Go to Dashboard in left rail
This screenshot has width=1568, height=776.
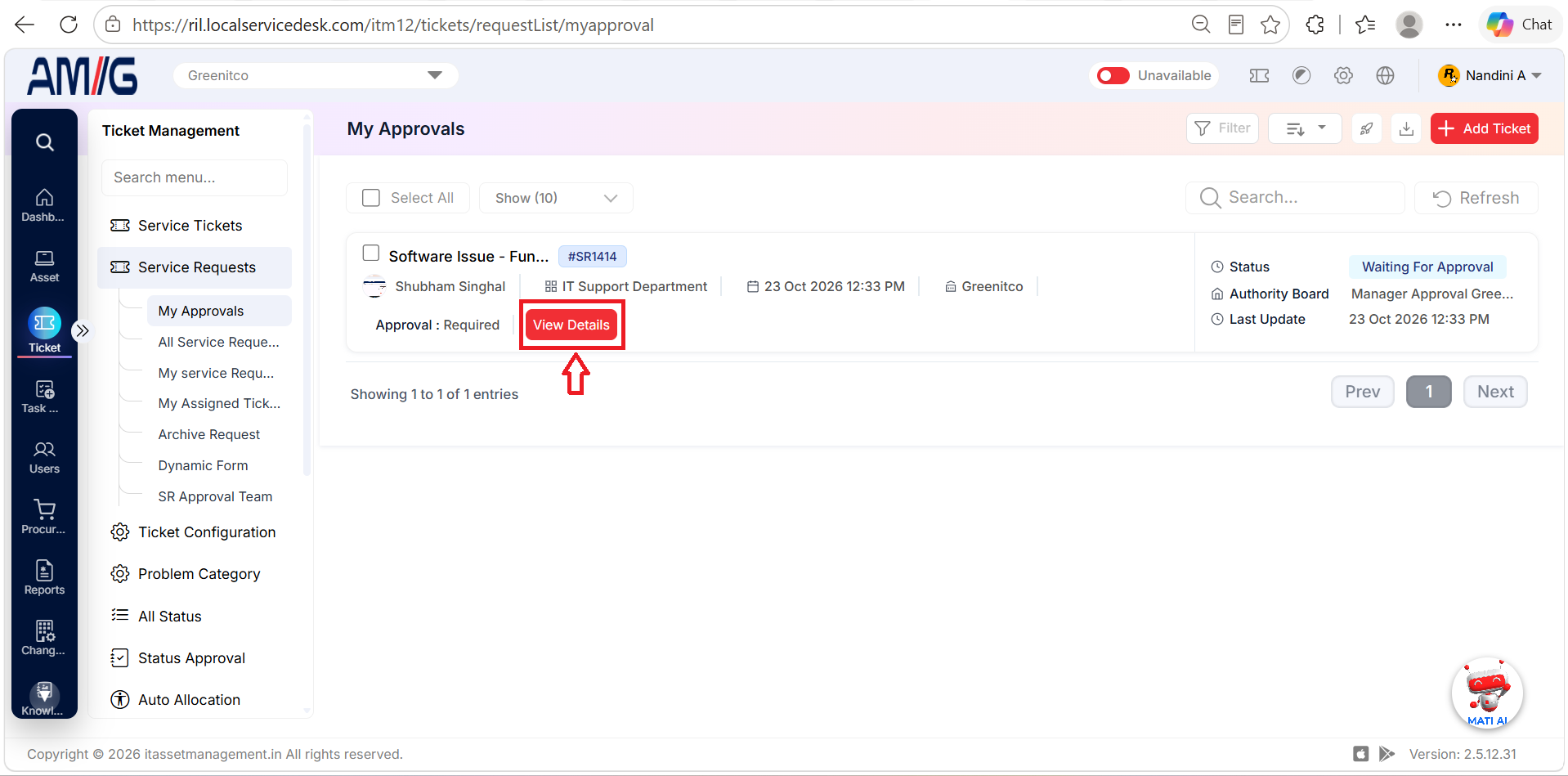point(44,204)
